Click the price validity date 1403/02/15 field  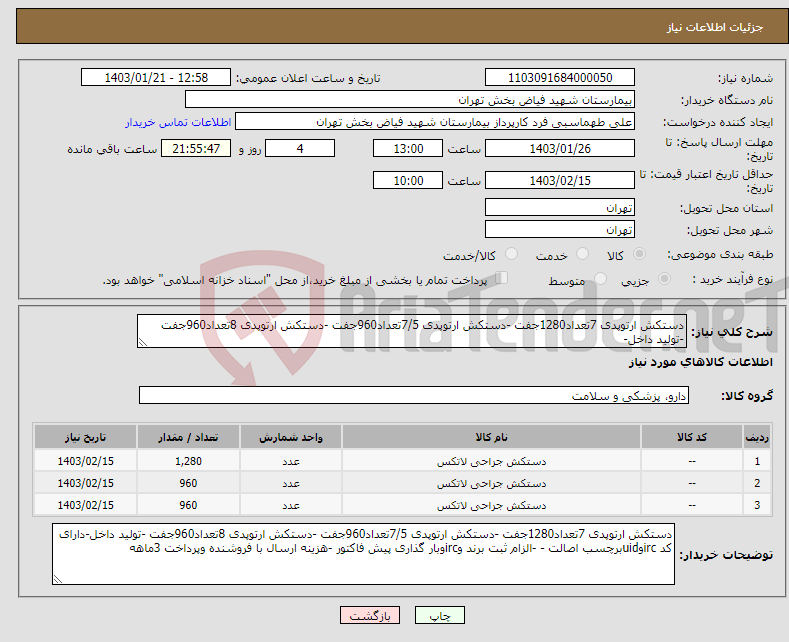point(560,180)
